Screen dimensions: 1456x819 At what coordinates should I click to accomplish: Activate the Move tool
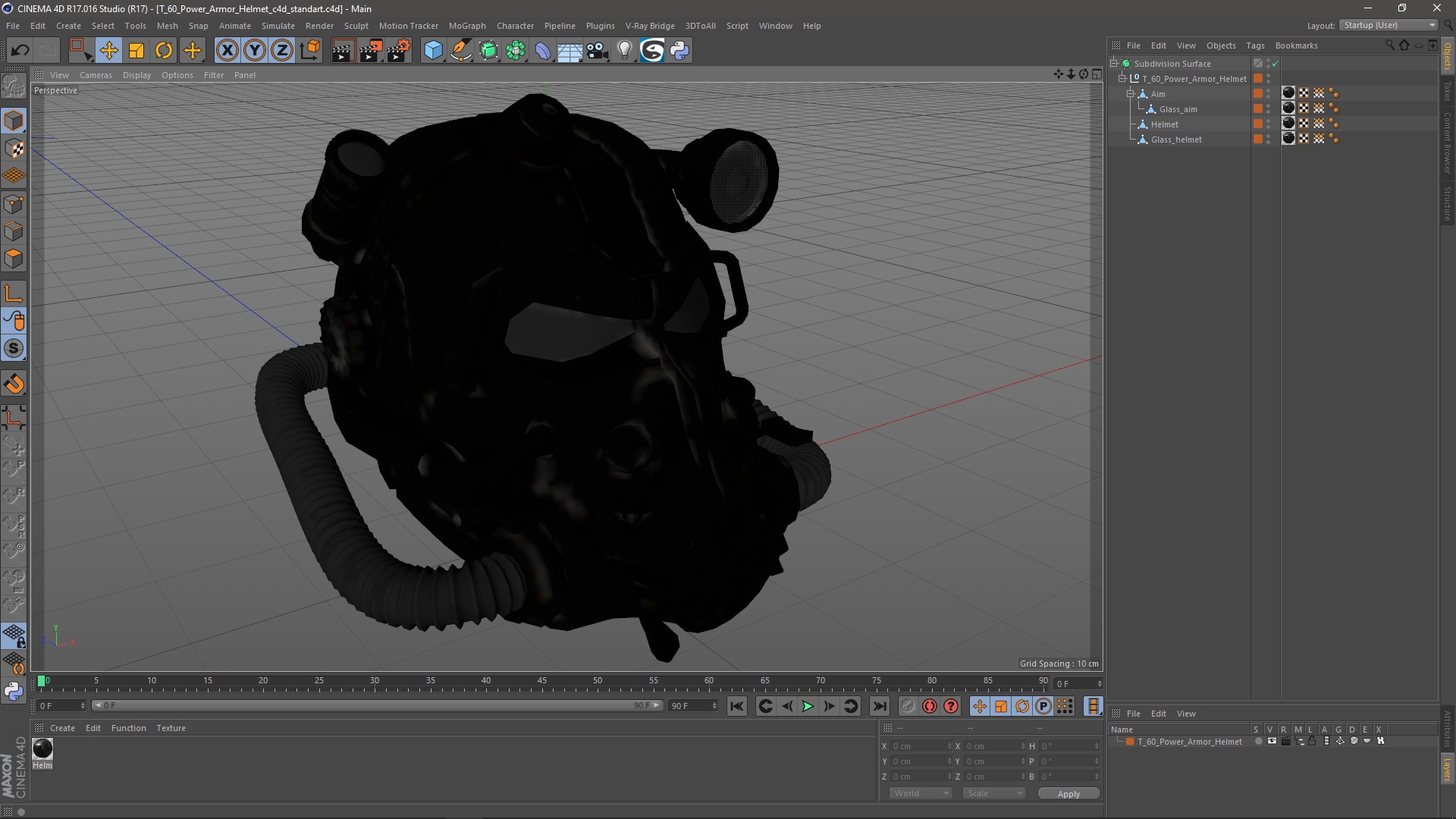[x=108, y=51]
